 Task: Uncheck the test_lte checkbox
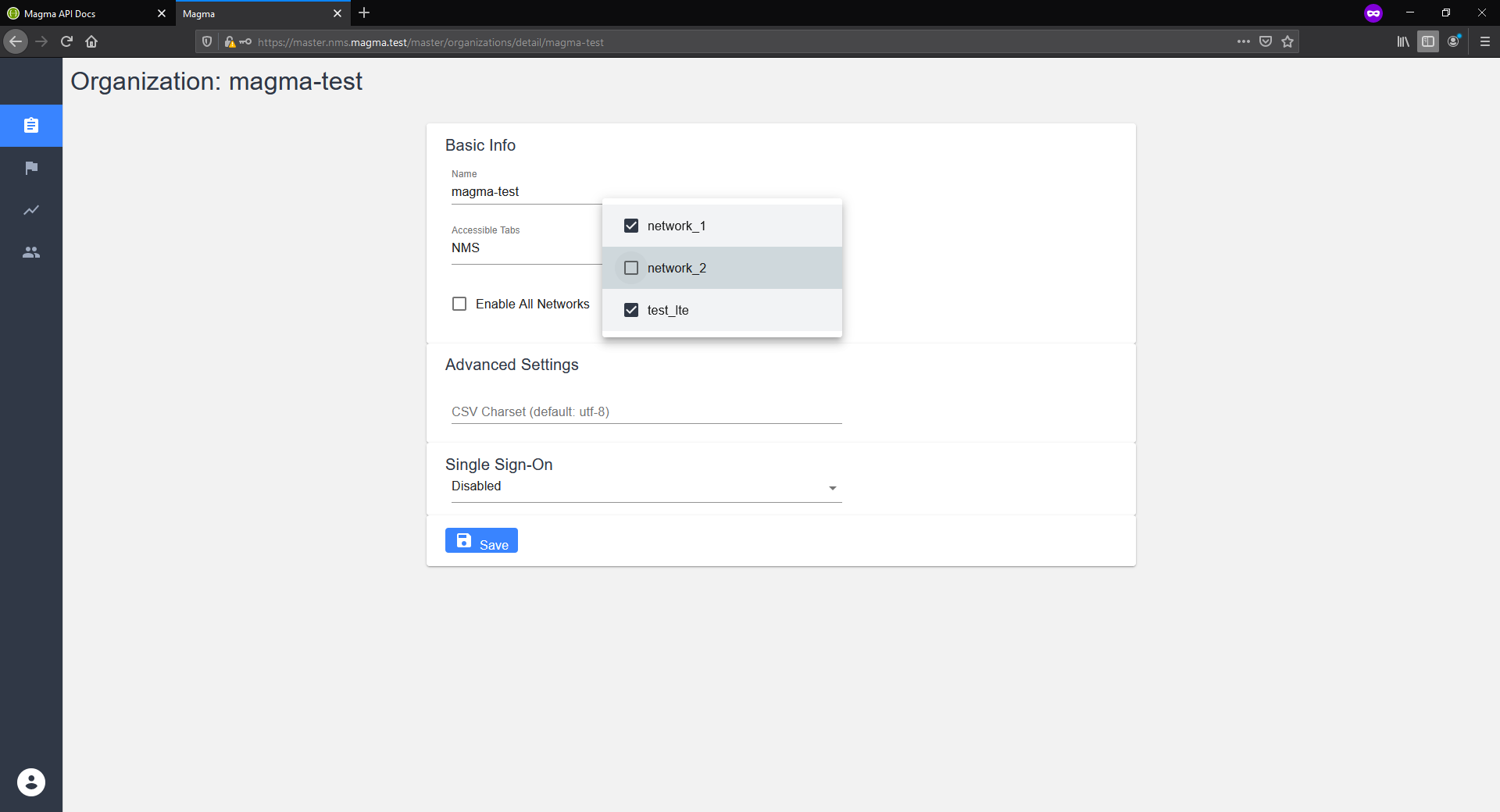pyautogui.click(x=631, y=310)
